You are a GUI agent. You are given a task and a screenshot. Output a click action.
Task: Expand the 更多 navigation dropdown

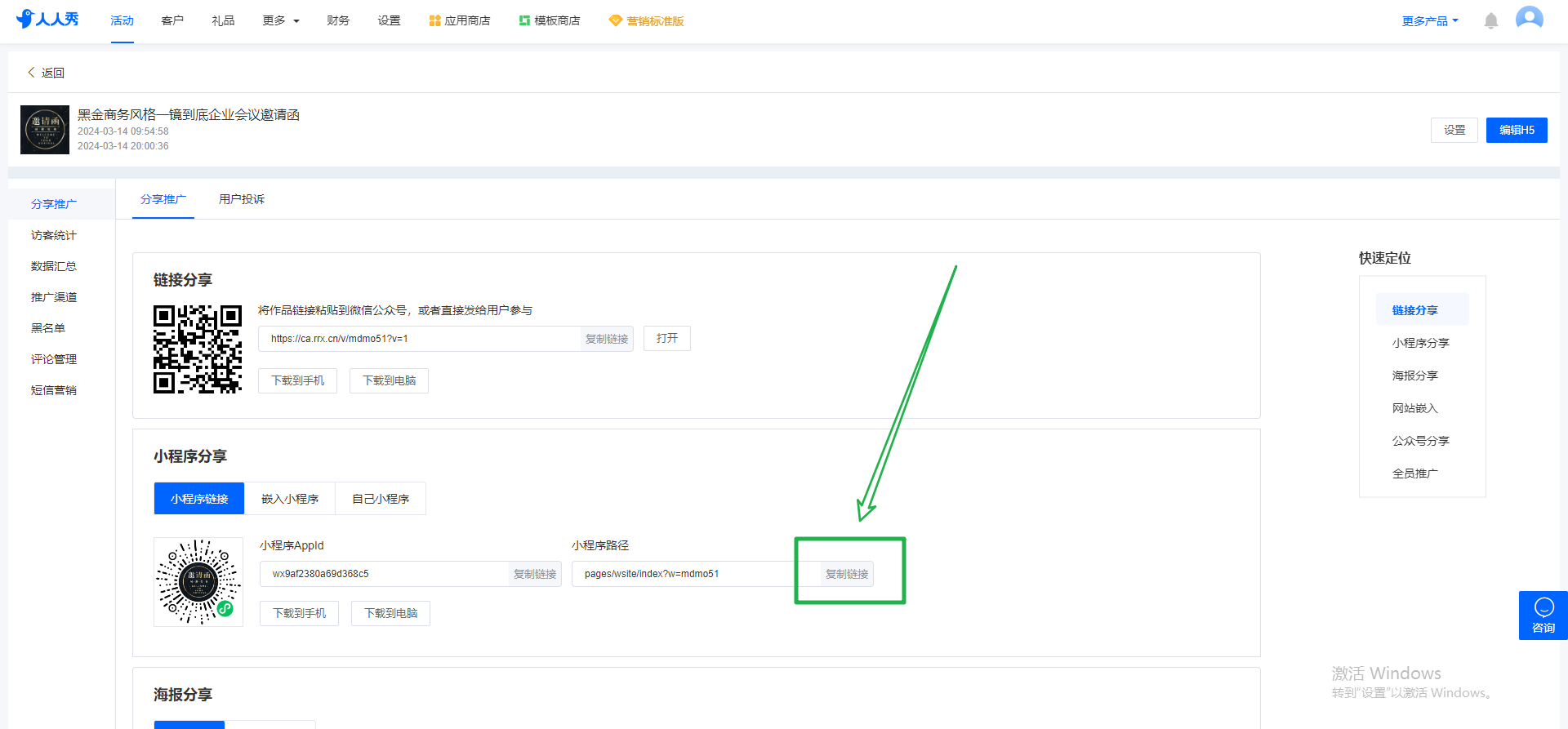[x=281, y=20]
